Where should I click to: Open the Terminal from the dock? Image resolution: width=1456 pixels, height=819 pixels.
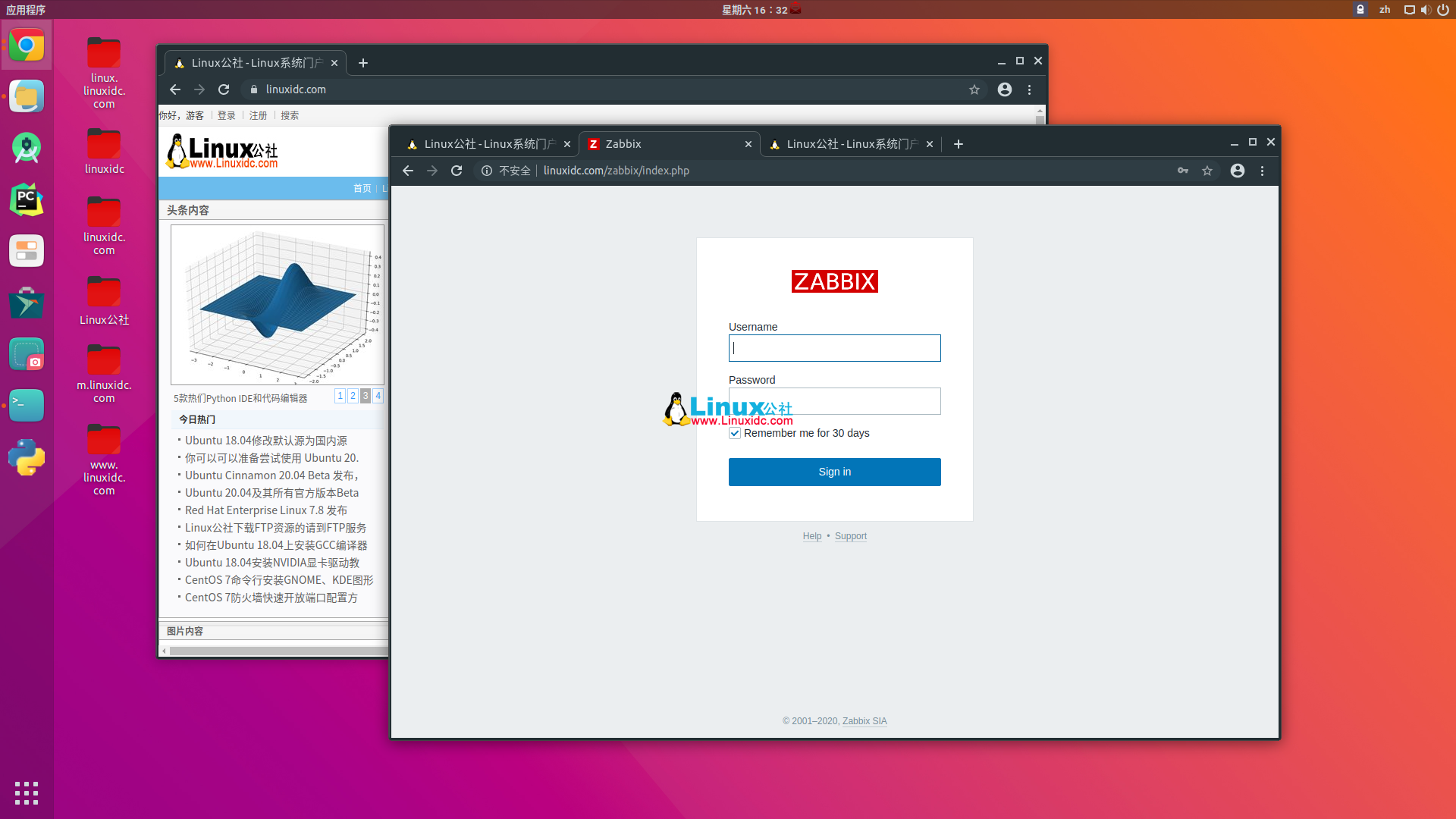click(27, 405)
